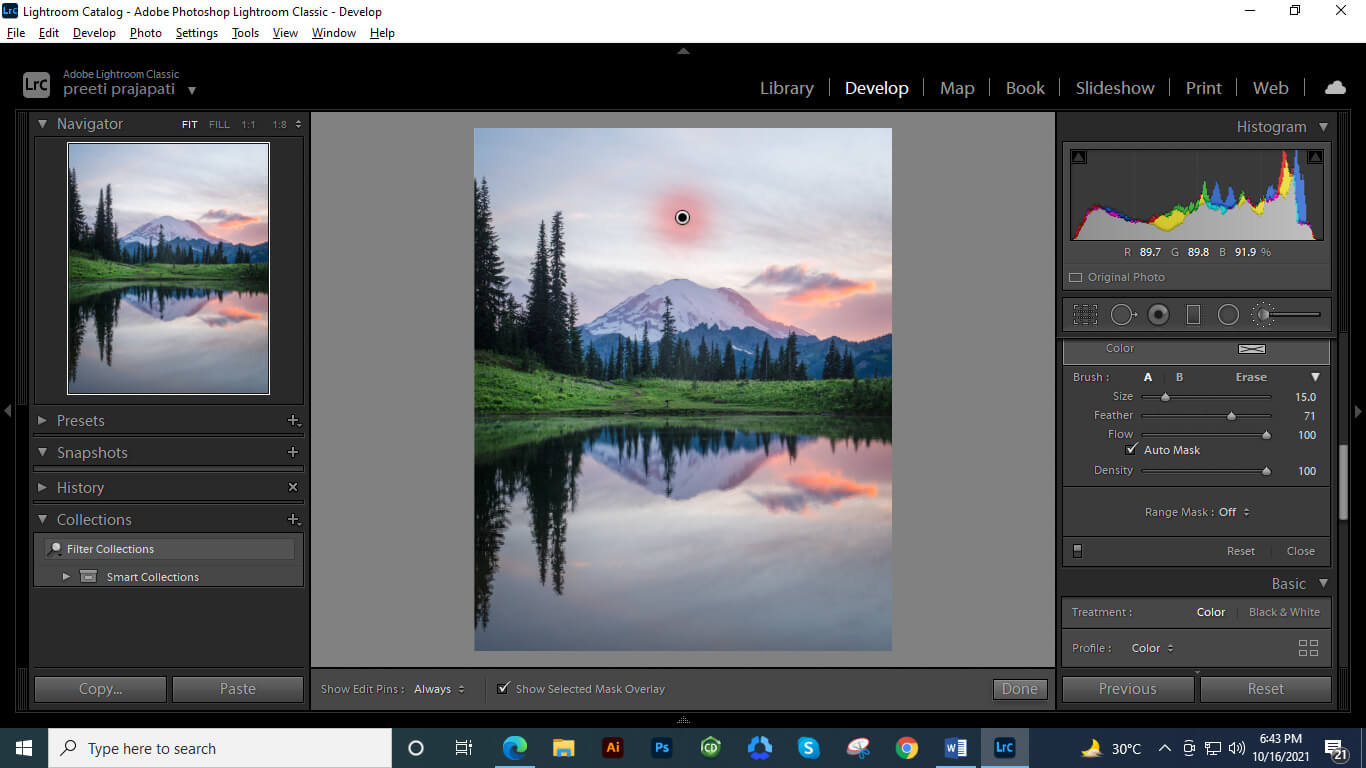This screenshot has width=1366, height=768.
Task: Open the Show Edit Pins dropdown
Action: pos(437,688)
